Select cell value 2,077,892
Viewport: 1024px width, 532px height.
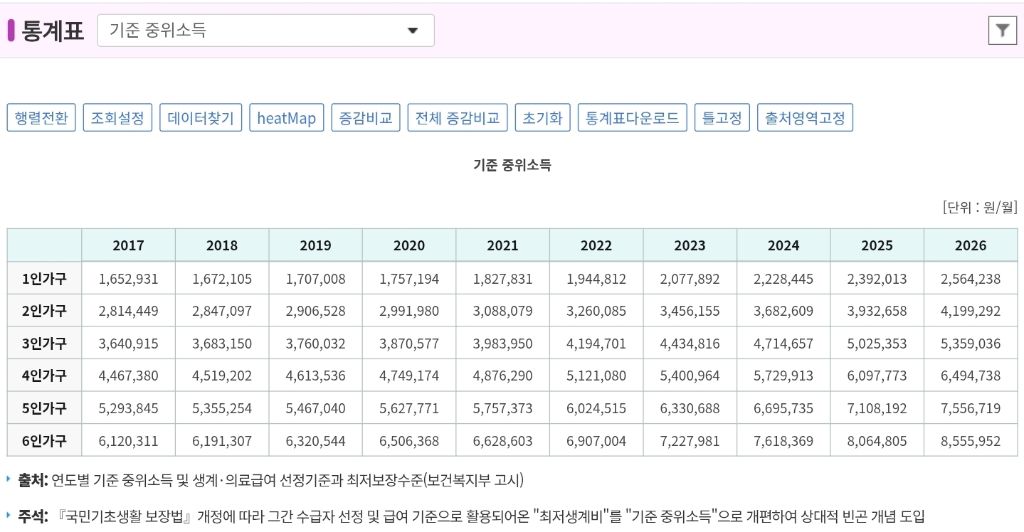click(x=690, y=279)
